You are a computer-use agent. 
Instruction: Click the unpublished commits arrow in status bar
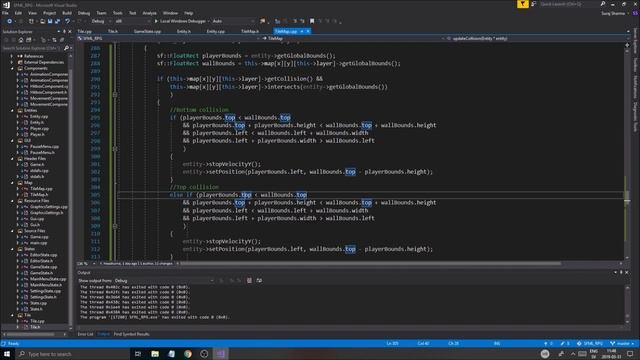click(548, 344)
